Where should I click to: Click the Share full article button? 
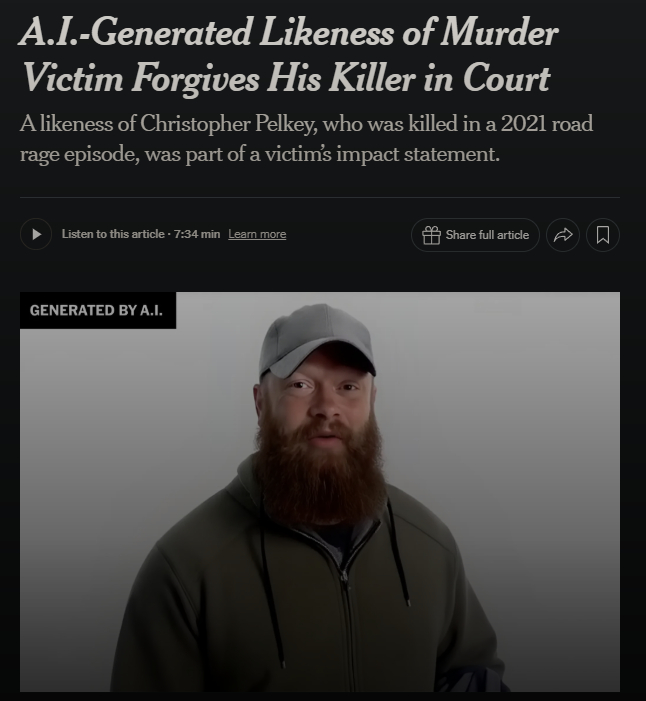click(x=475, y=235)
